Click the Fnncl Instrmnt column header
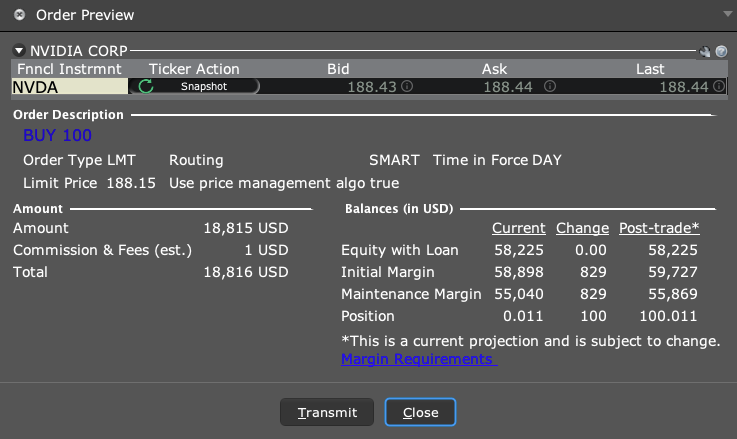737x439 pixels. pyautogui.click(x=69, y=69)
